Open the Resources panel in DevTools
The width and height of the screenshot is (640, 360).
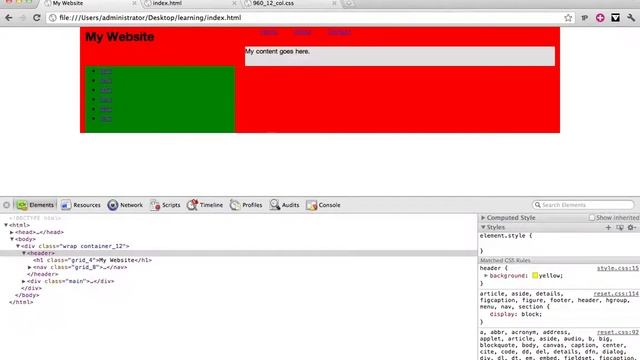(81, 205)
